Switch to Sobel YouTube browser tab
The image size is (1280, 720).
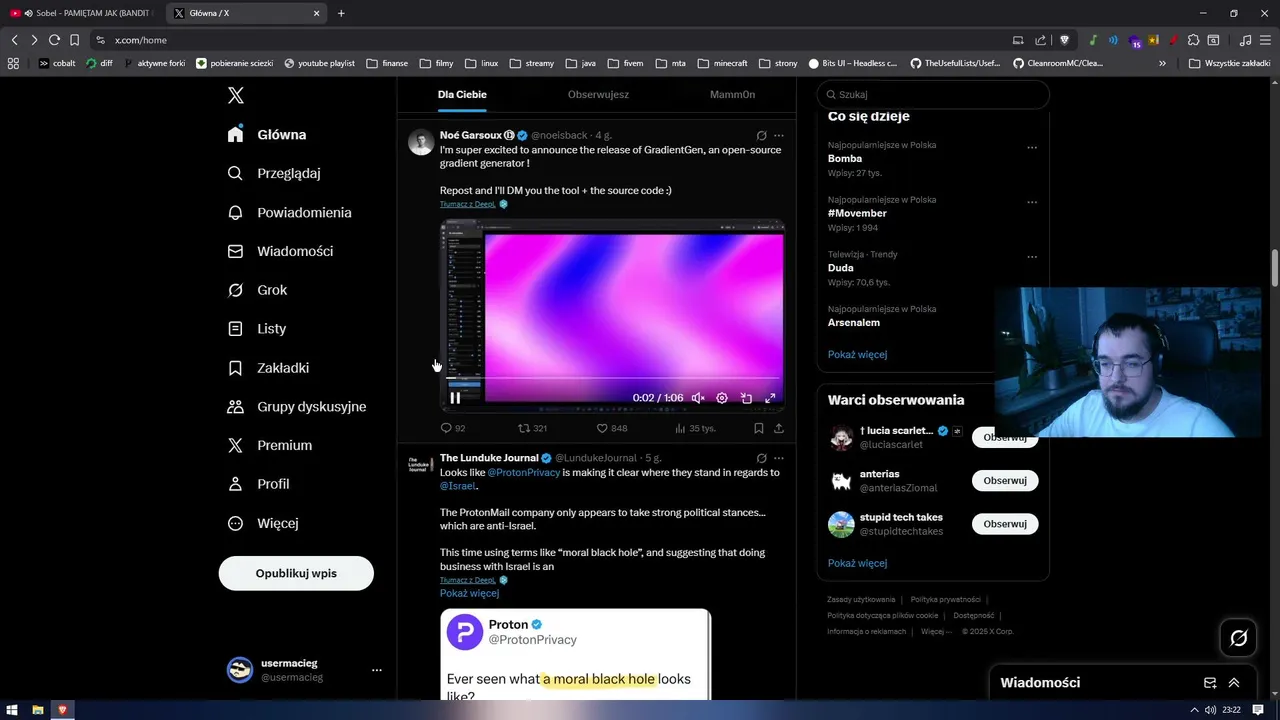click(82, 13)
